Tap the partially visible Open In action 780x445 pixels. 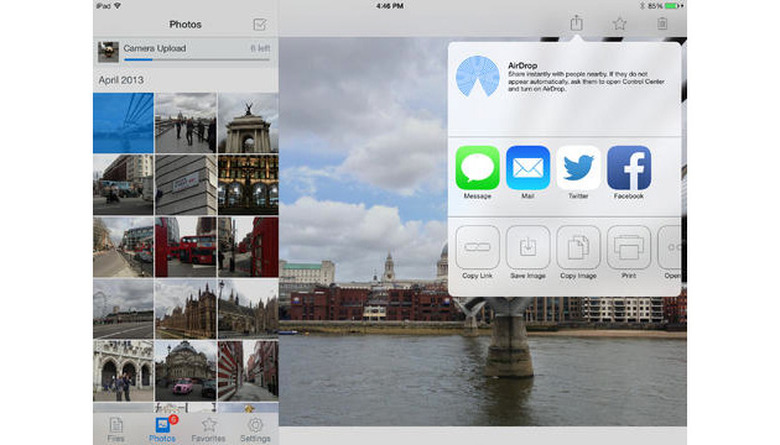point(670,247)
